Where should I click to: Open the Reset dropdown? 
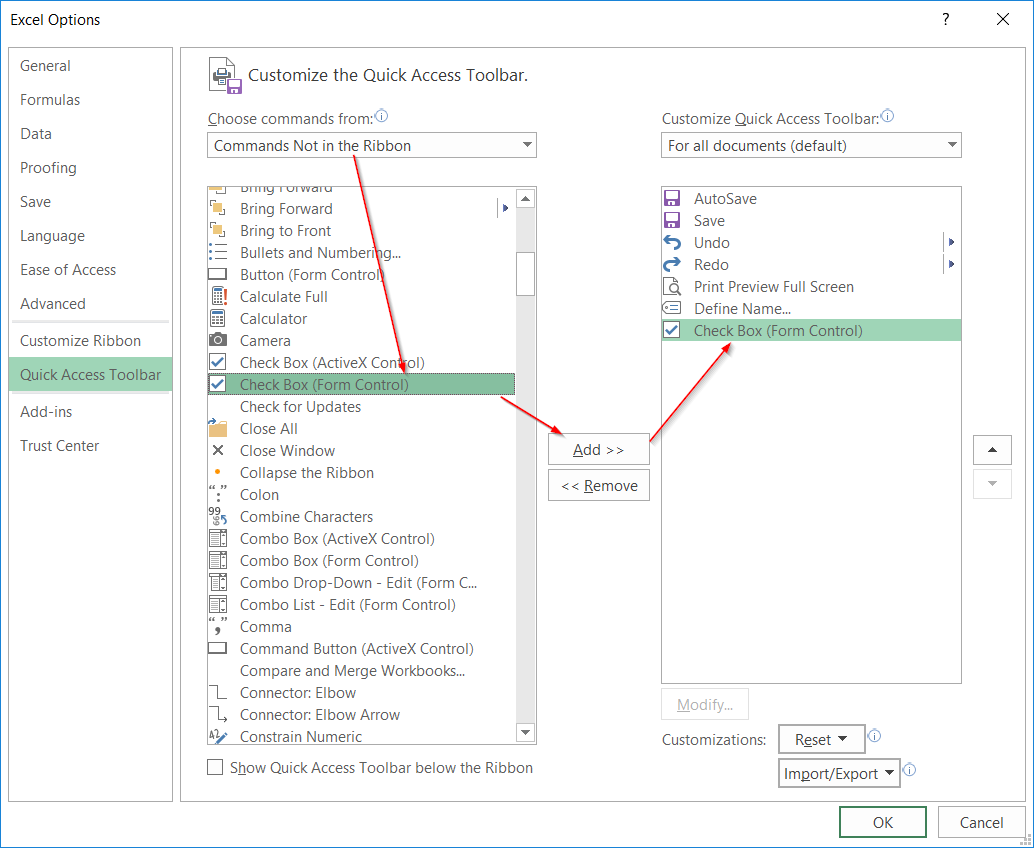pyautogui.click(x=821, y=739)
